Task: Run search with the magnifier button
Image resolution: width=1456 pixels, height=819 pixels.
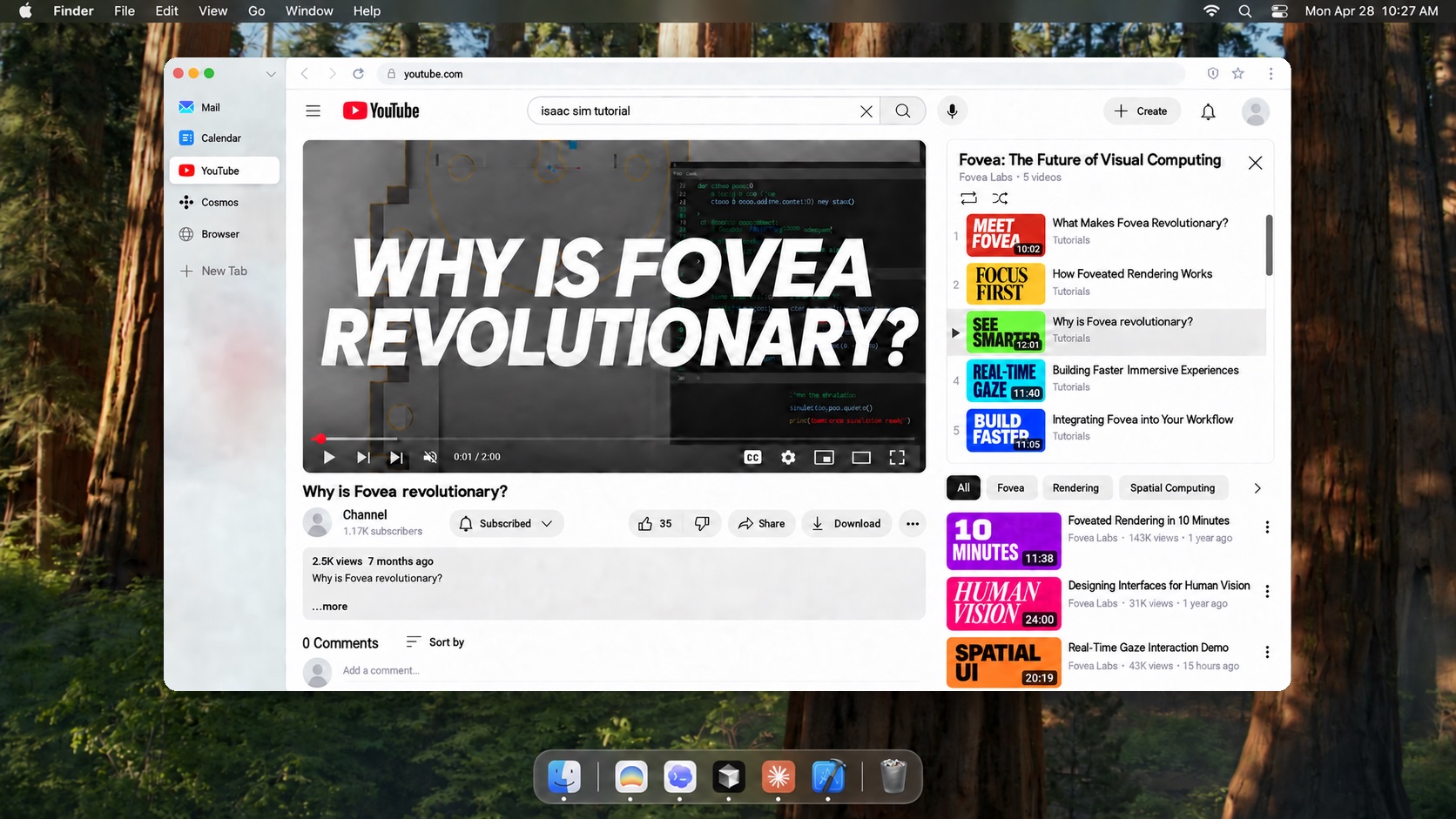Action: [x=903, y=111]
